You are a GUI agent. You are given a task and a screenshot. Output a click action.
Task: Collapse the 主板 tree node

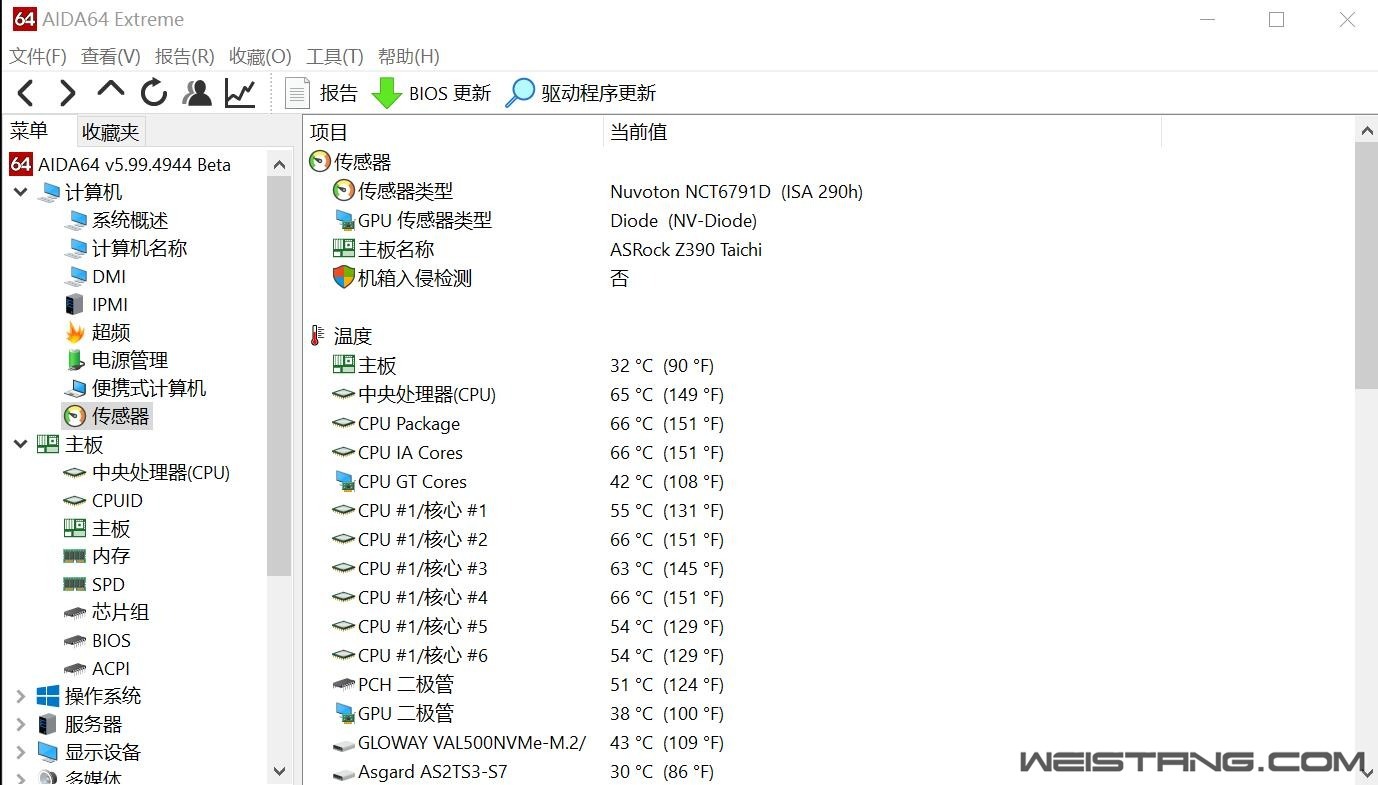click(21, 444)
